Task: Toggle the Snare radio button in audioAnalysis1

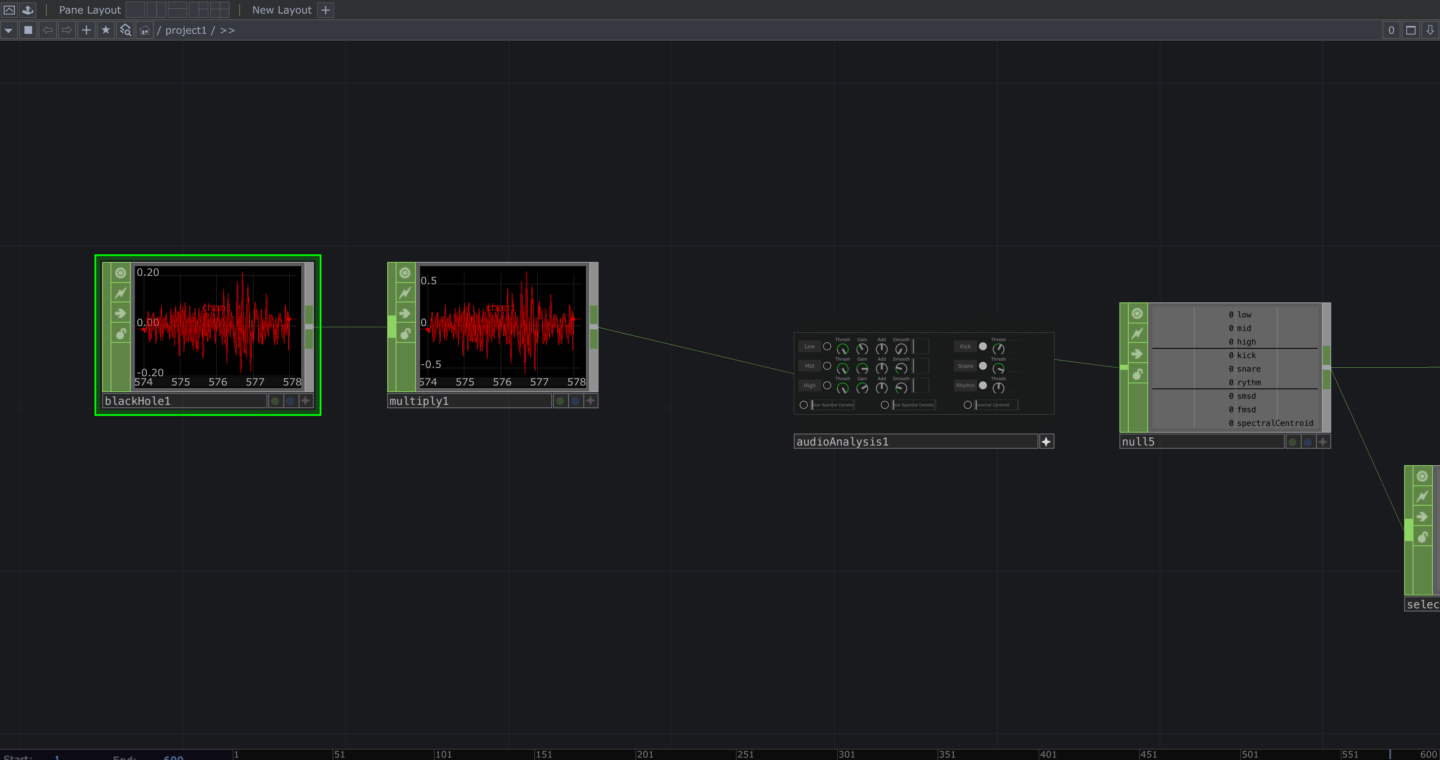Action: 983,366
